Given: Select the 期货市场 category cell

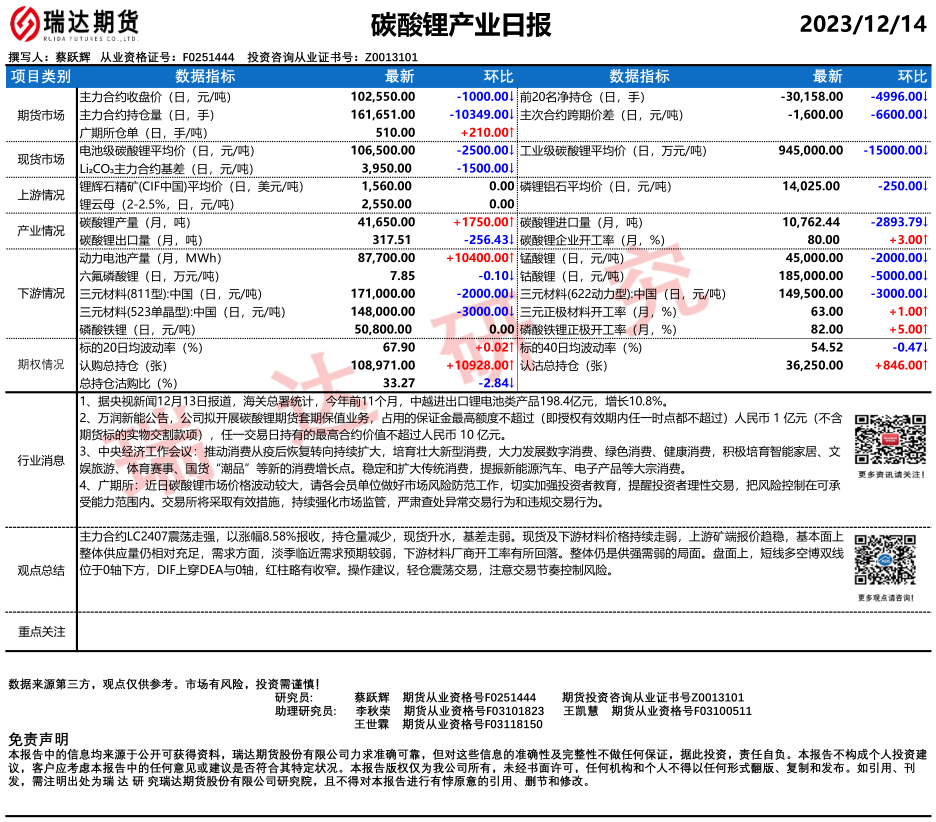Looking at the screenshot, I should 41,115.
